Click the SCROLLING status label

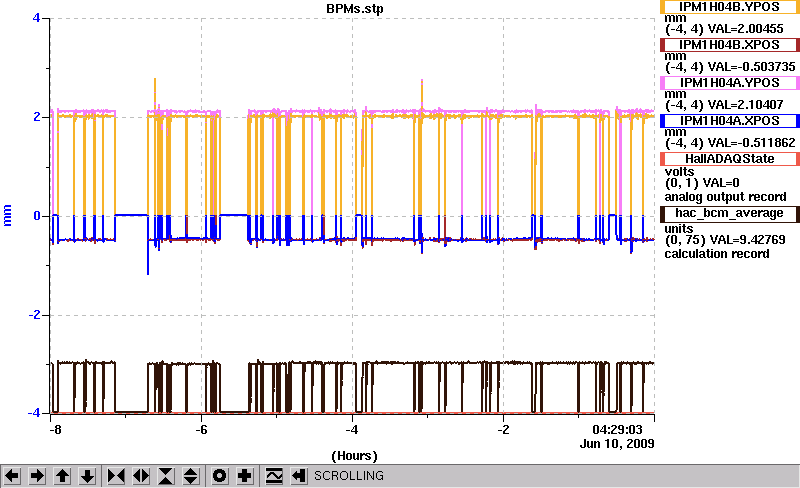click(x=349, y=476)
